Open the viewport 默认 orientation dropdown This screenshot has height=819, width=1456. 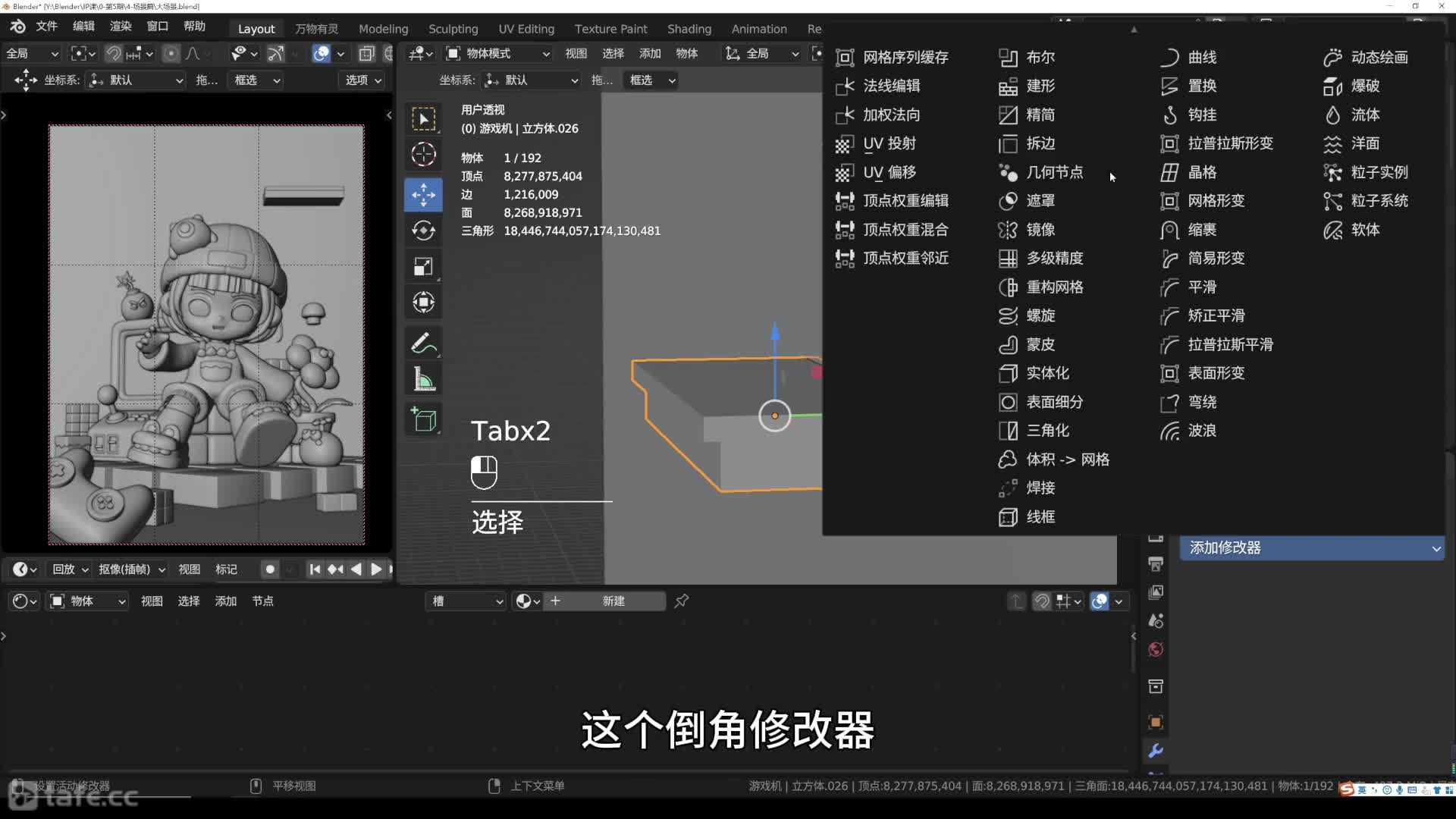(x=532, y=80)
